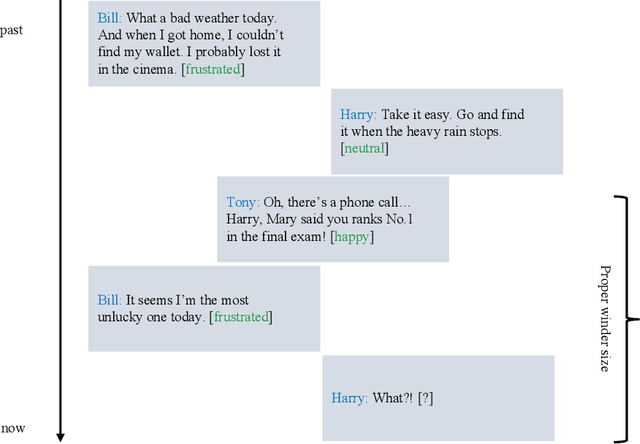Click the vertical "Proper winder size" label
Screen dimensions: 640x444
point(605,319)
